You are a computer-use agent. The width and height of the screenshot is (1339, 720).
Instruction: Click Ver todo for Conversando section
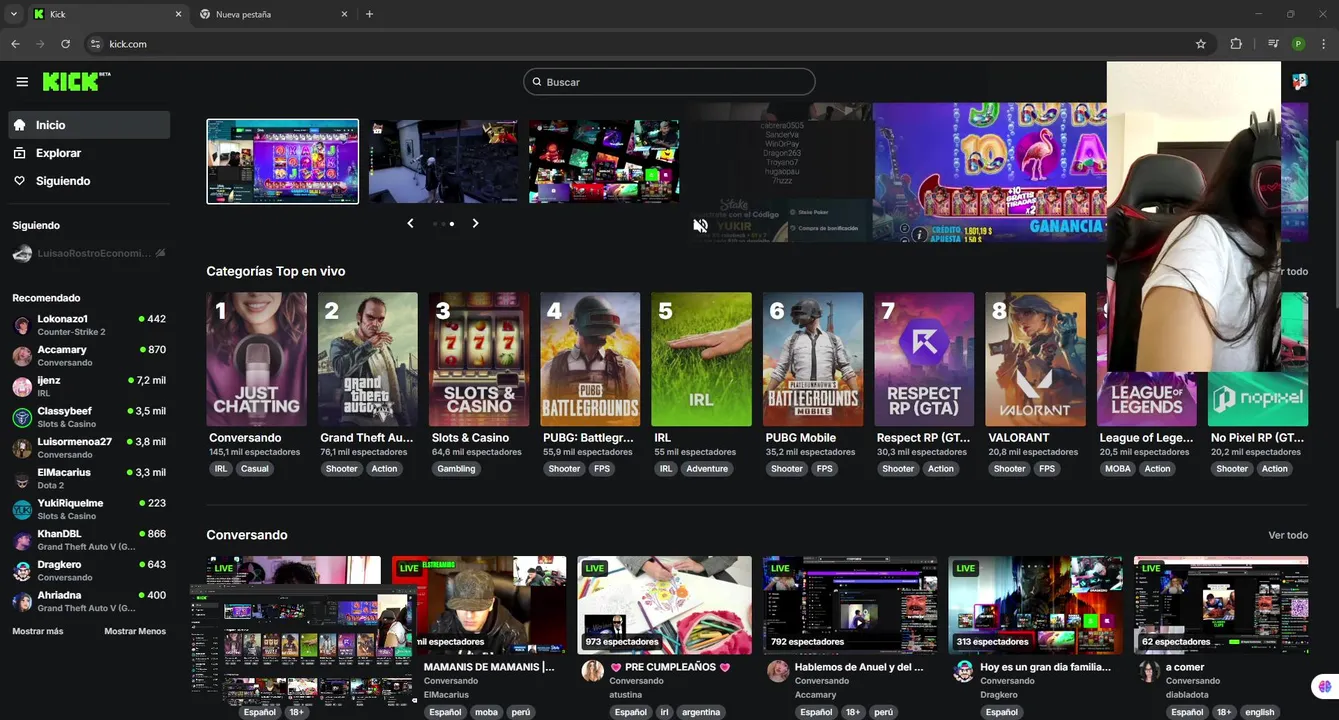coord(1288,535)
